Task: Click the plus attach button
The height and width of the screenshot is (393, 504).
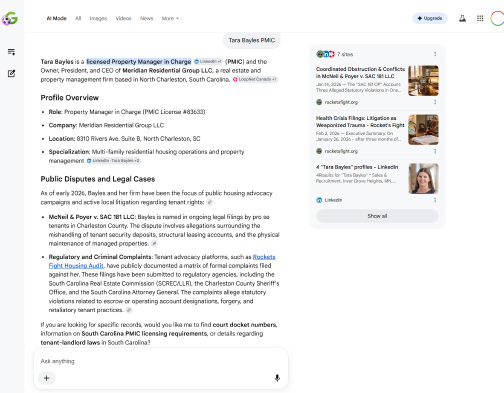Action: point(47,378)
